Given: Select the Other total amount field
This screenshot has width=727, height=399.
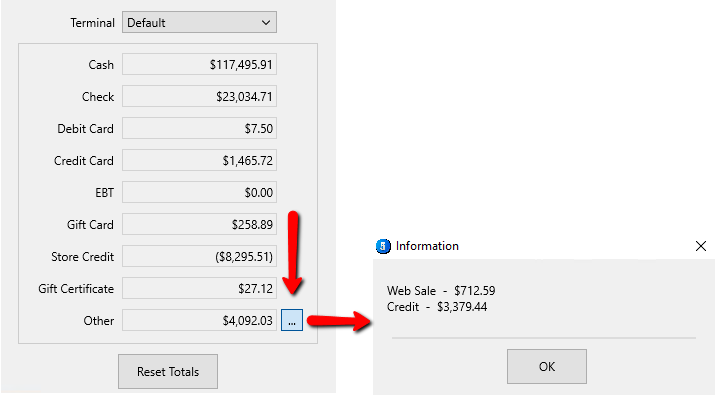Looking at the screenshot, I should [199, 320].
